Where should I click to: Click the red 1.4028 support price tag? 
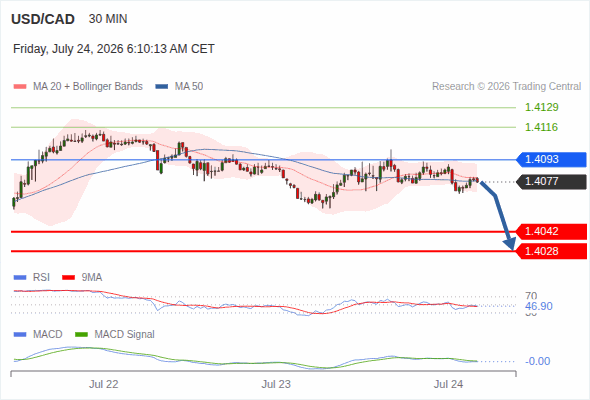click(x=551, y=251)
